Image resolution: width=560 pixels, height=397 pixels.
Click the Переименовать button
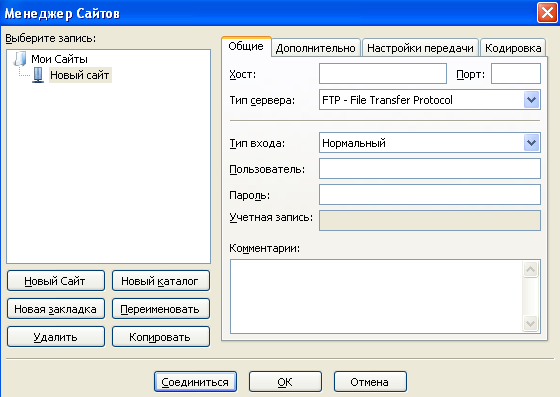[x=161, y=309]
